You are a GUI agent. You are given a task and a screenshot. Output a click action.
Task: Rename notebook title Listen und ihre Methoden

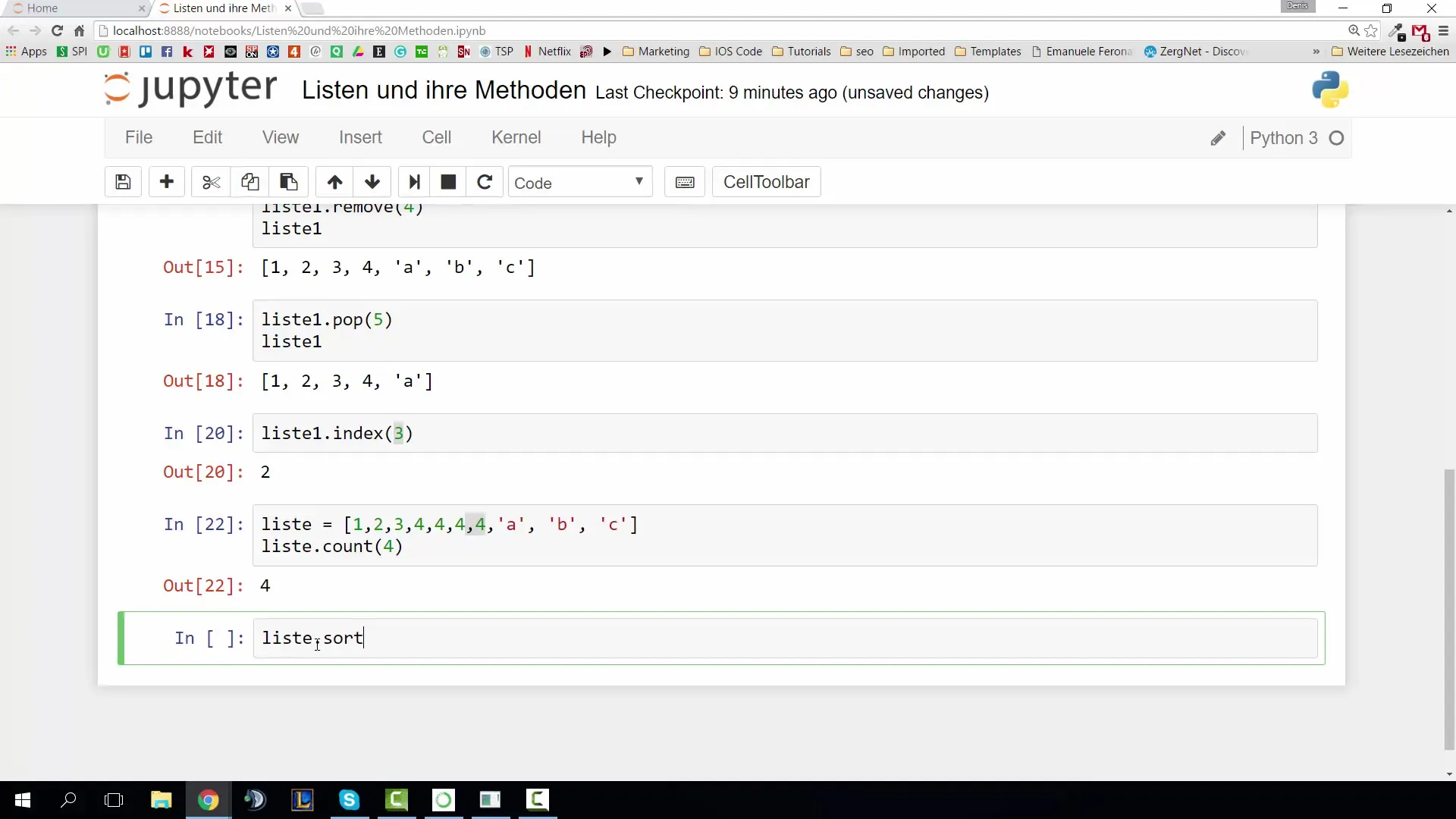pyautogui.click(x=444, y=90)
